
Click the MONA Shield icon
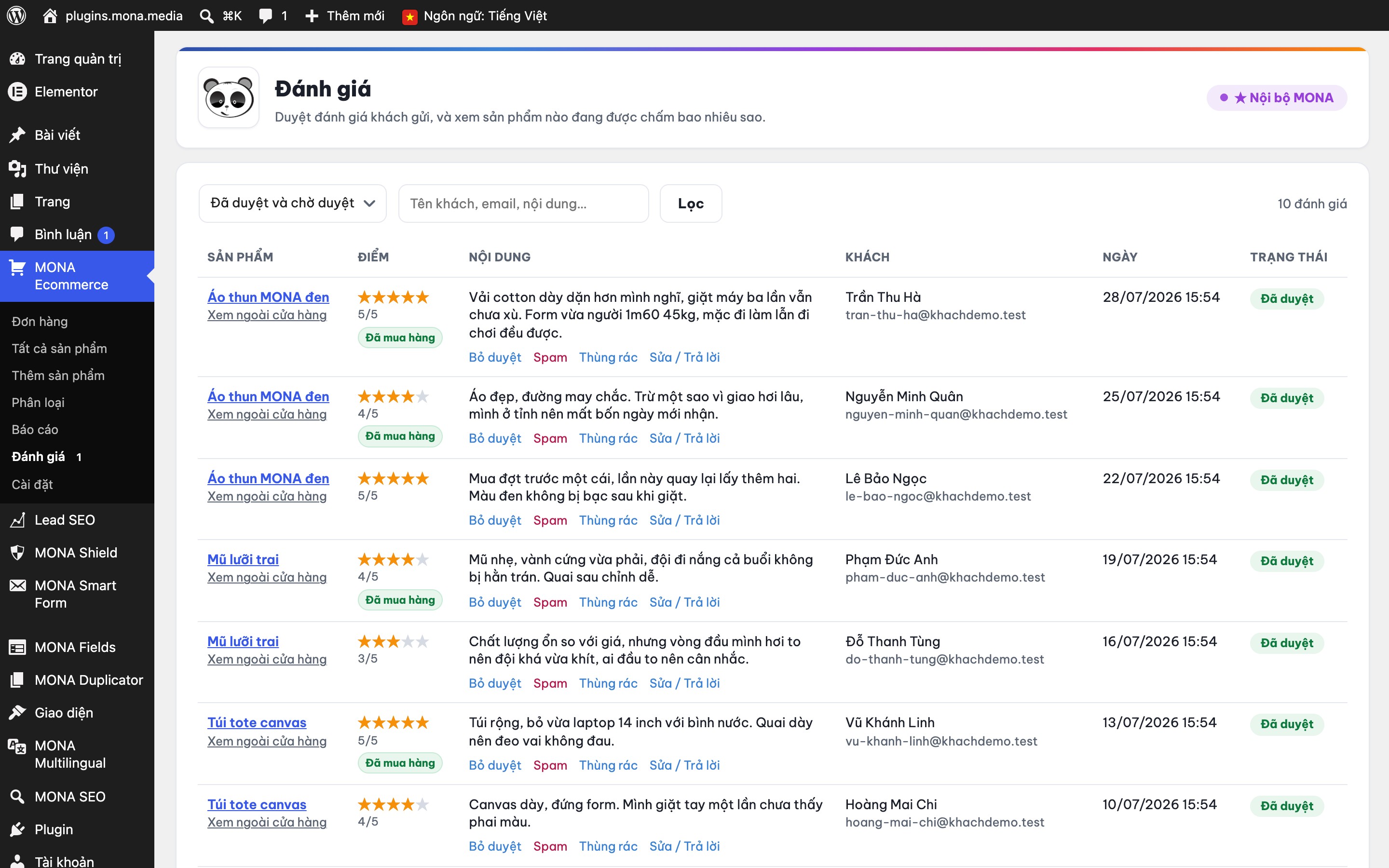coord(17,553)
